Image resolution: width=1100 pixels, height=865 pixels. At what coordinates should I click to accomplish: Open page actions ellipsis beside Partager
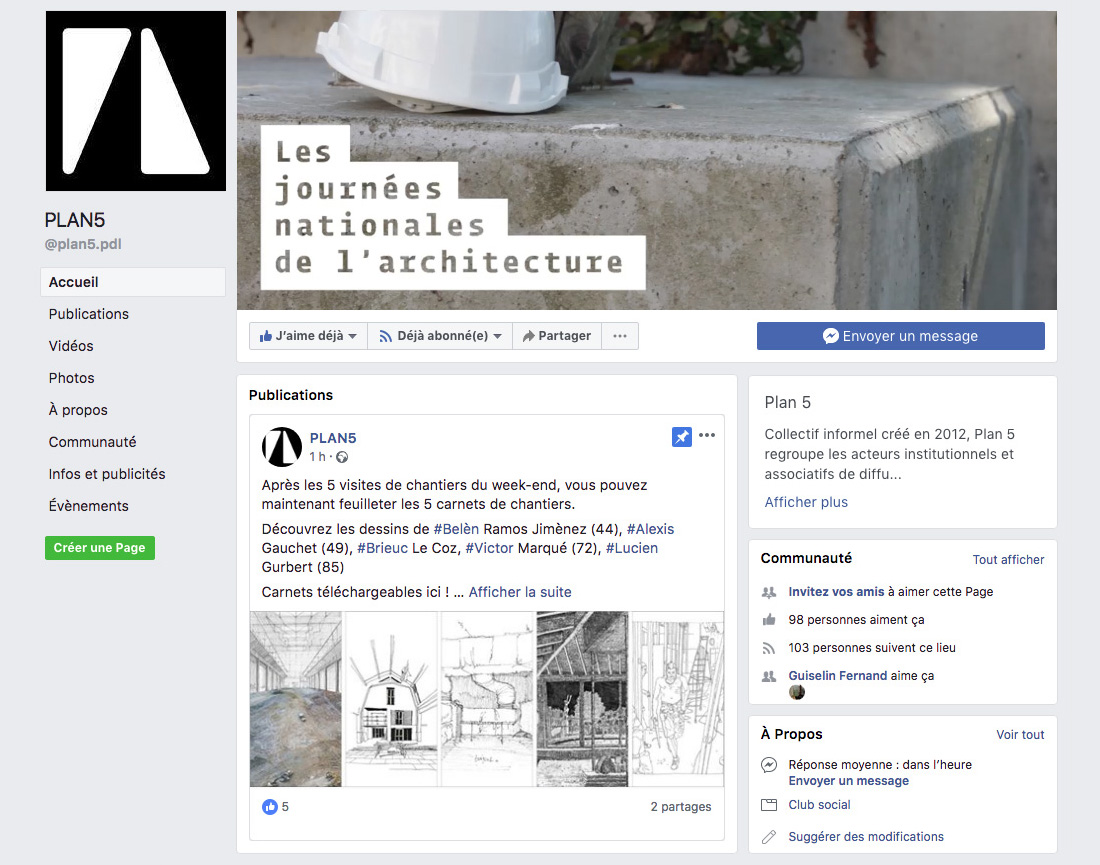(620, 336)
